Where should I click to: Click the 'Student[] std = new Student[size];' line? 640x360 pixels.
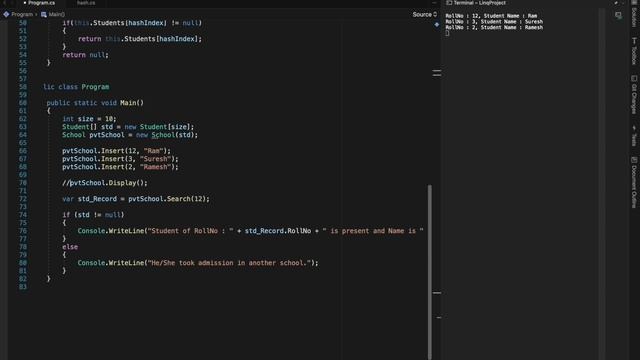tap(128, 127)
